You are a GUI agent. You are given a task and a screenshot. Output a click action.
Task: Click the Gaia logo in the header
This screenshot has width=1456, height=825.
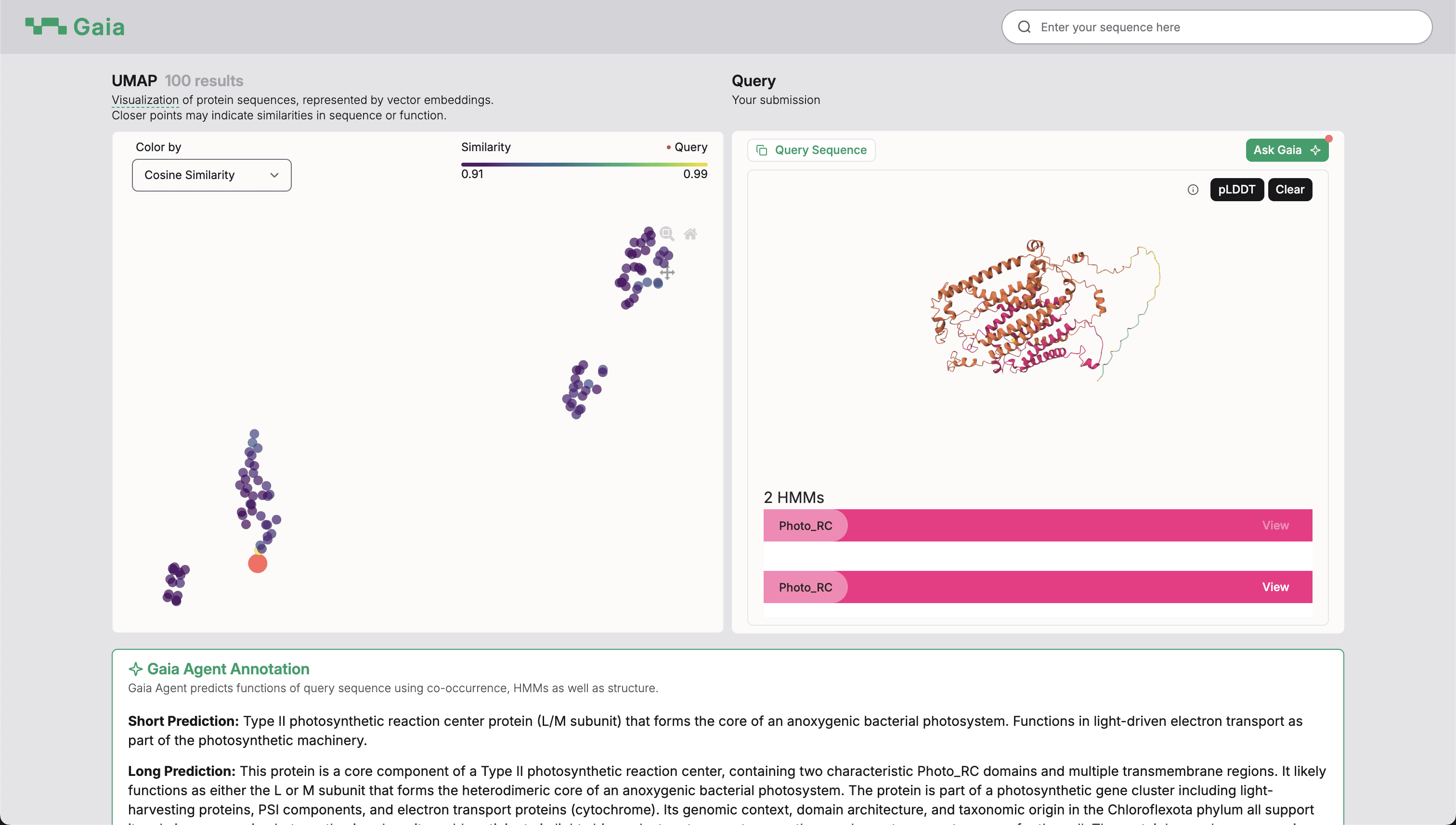74,26
